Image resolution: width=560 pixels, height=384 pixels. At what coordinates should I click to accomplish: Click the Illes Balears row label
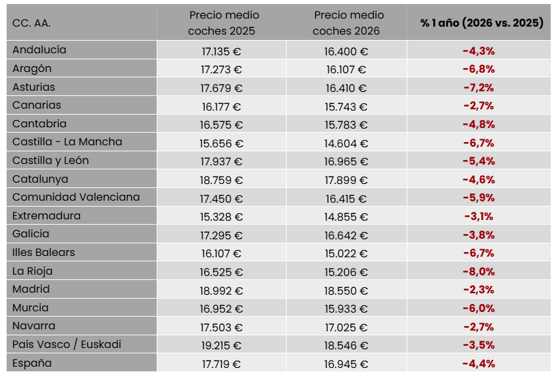click(44, 253)
